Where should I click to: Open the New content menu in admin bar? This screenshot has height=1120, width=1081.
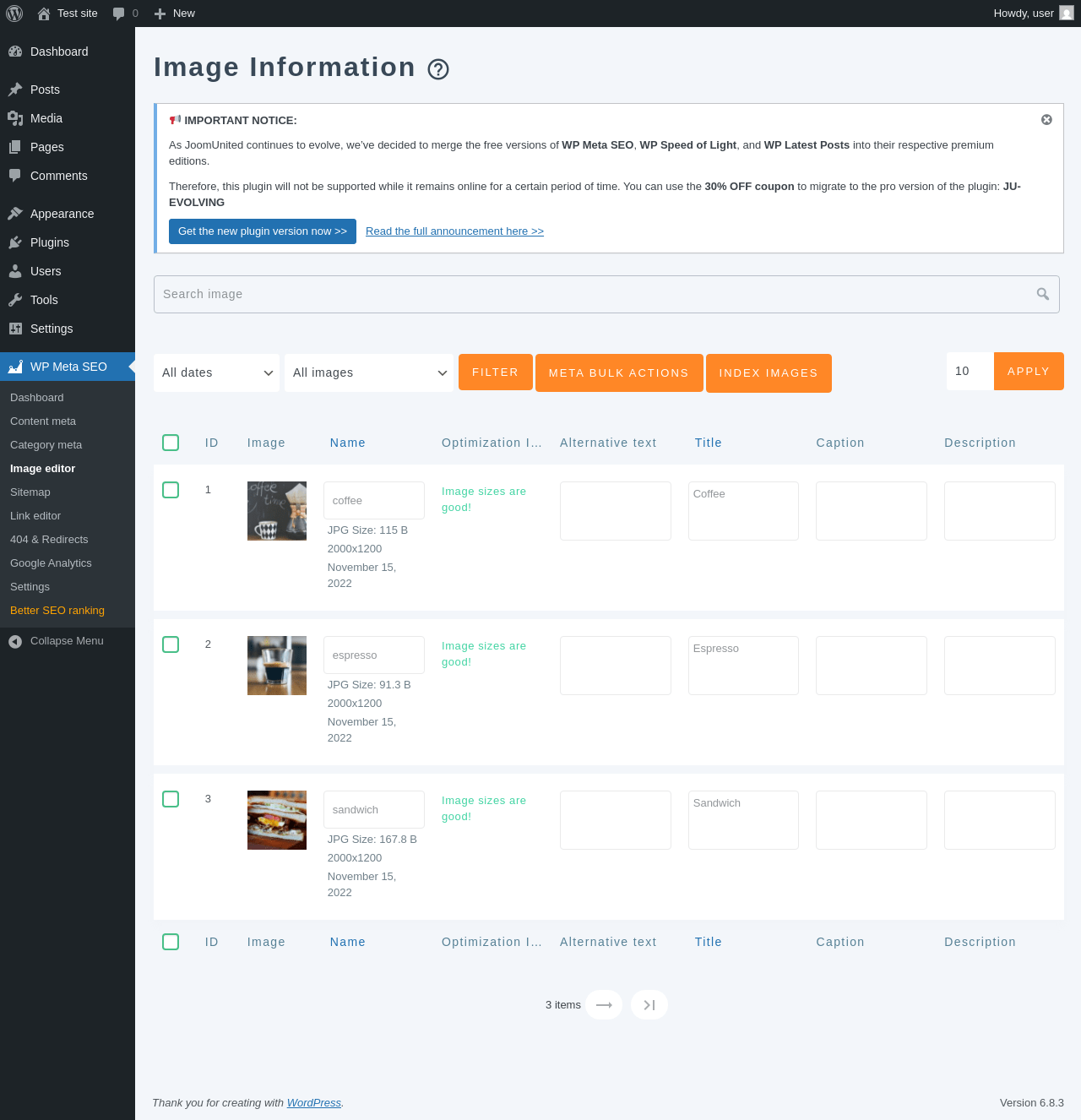175,14
